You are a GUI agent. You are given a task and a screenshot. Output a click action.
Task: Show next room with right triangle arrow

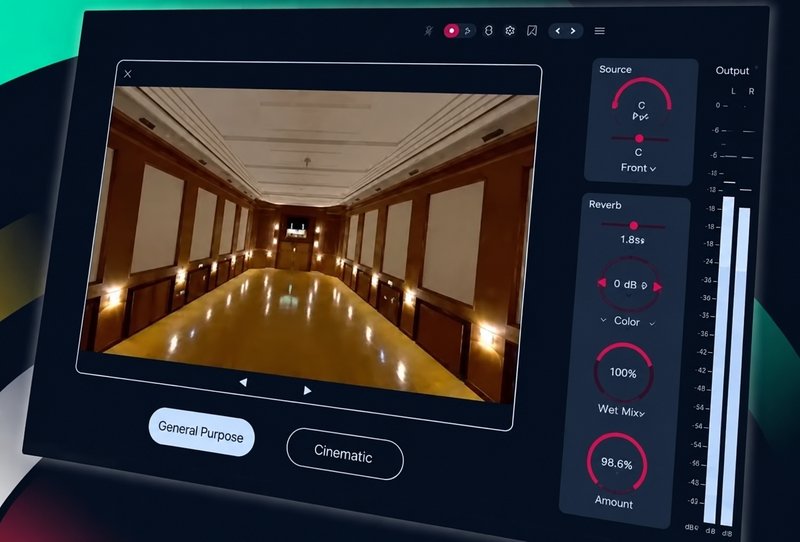pos(307,390)
